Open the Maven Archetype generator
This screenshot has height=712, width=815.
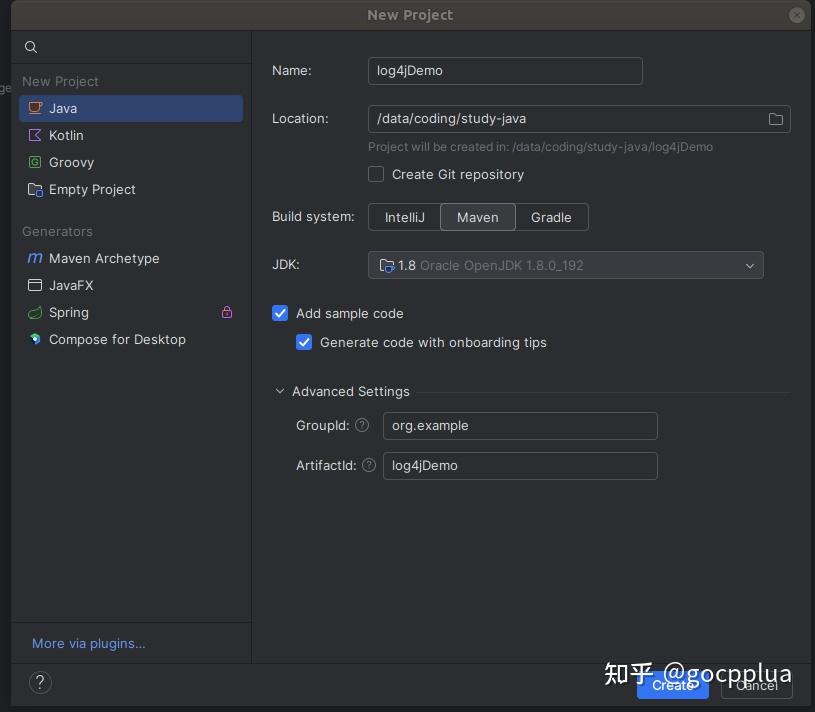(x=35, y=258)
